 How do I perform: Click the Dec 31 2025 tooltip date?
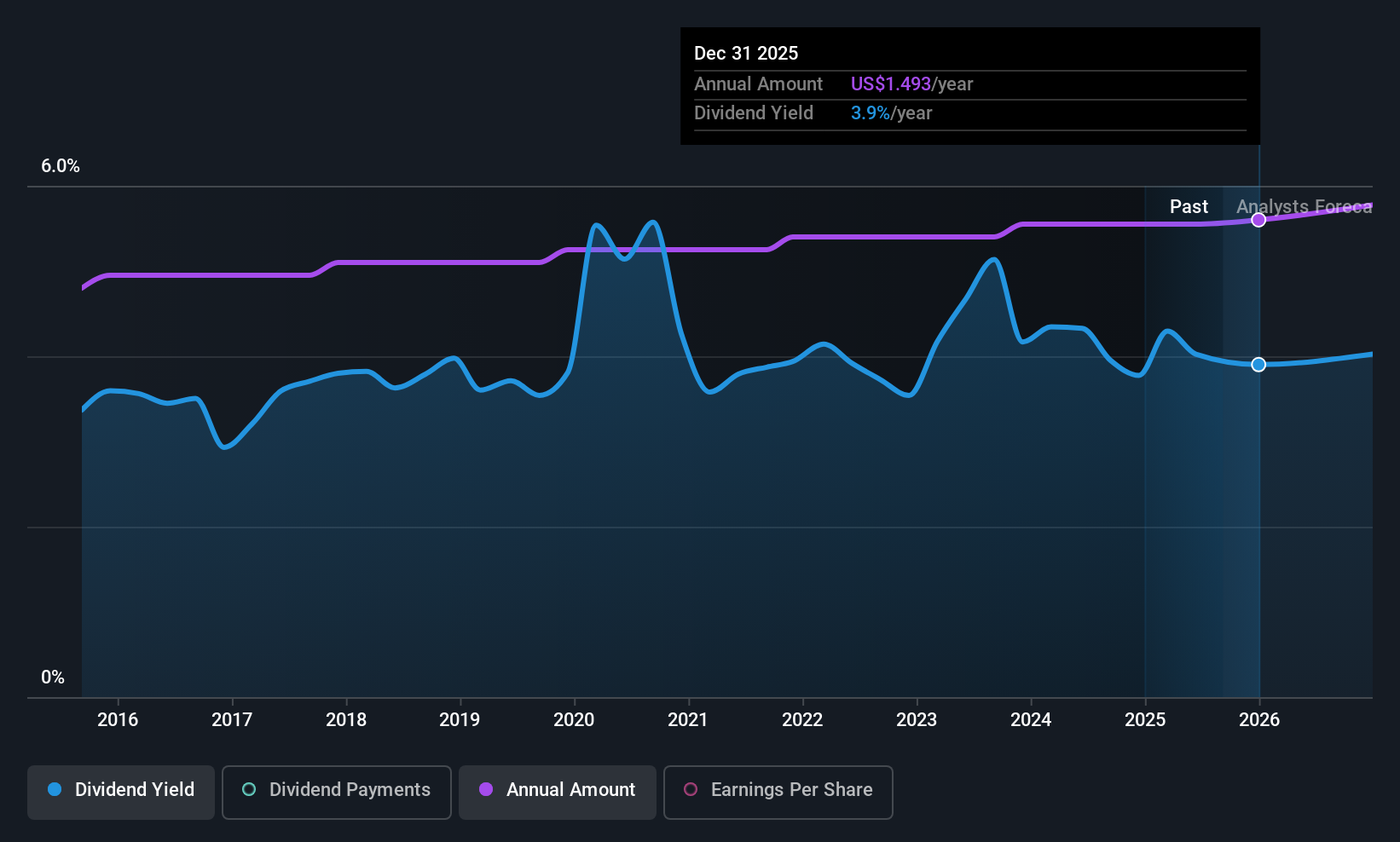click(746, 54)
